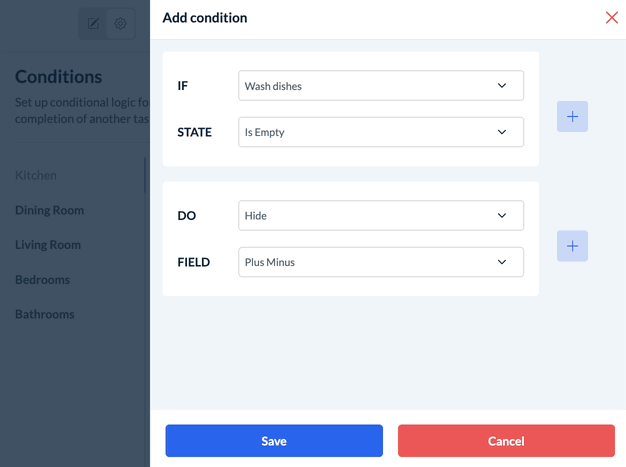
Task: Add another DO action with the plus icon
Action: pyautogui.click(x=572, y=245)
